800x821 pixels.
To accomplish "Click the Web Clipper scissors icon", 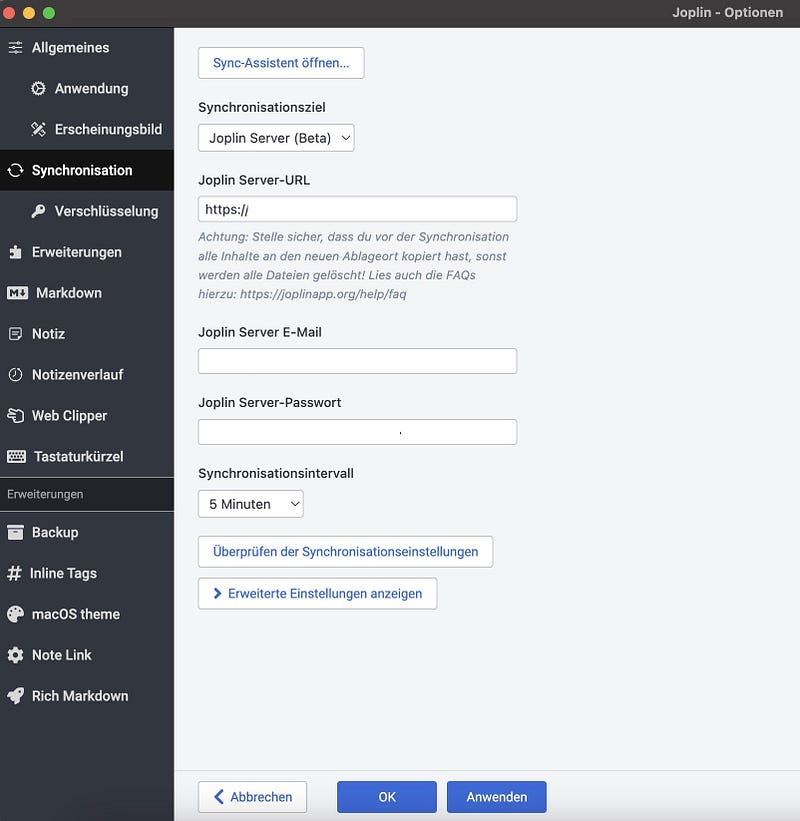I will pos(15,415).
